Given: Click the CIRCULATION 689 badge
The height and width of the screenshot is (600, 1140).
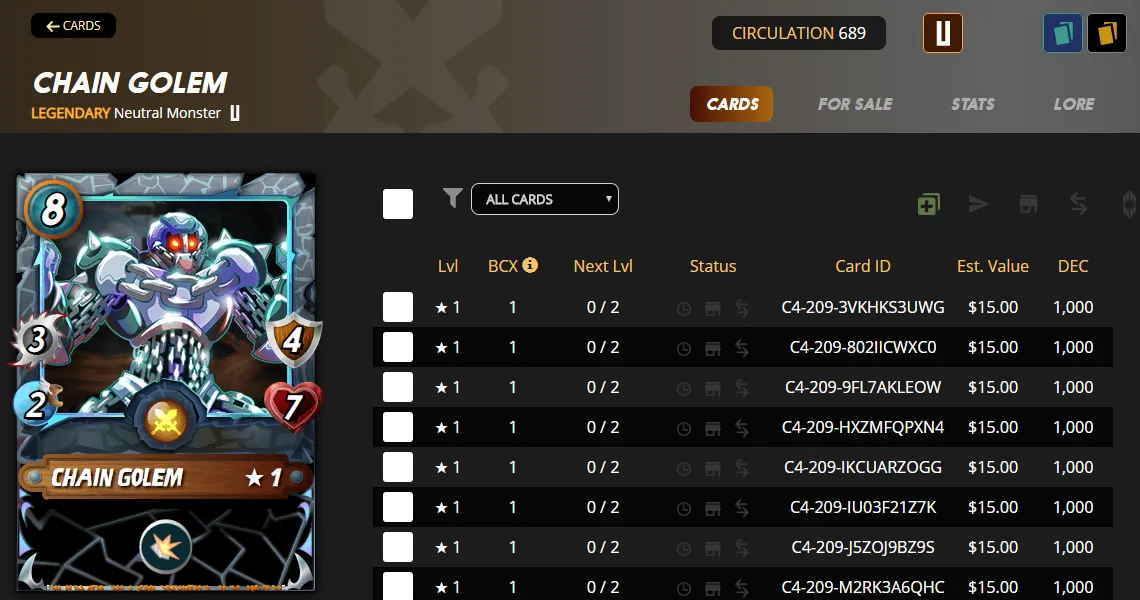Looking at the screenshot, I should tap(798, 33).
